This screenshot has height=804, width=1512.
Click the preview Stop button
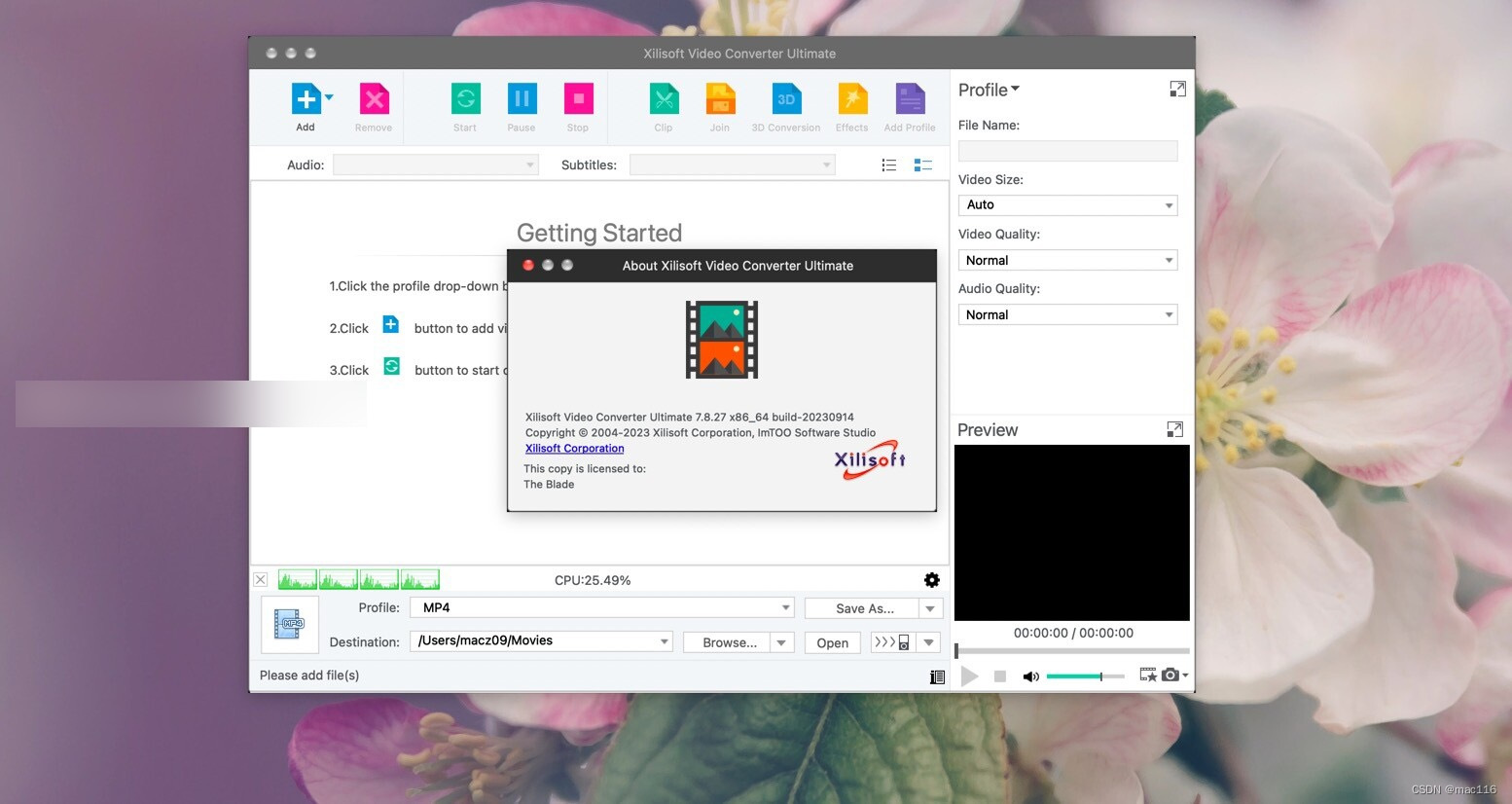[999, 676]
